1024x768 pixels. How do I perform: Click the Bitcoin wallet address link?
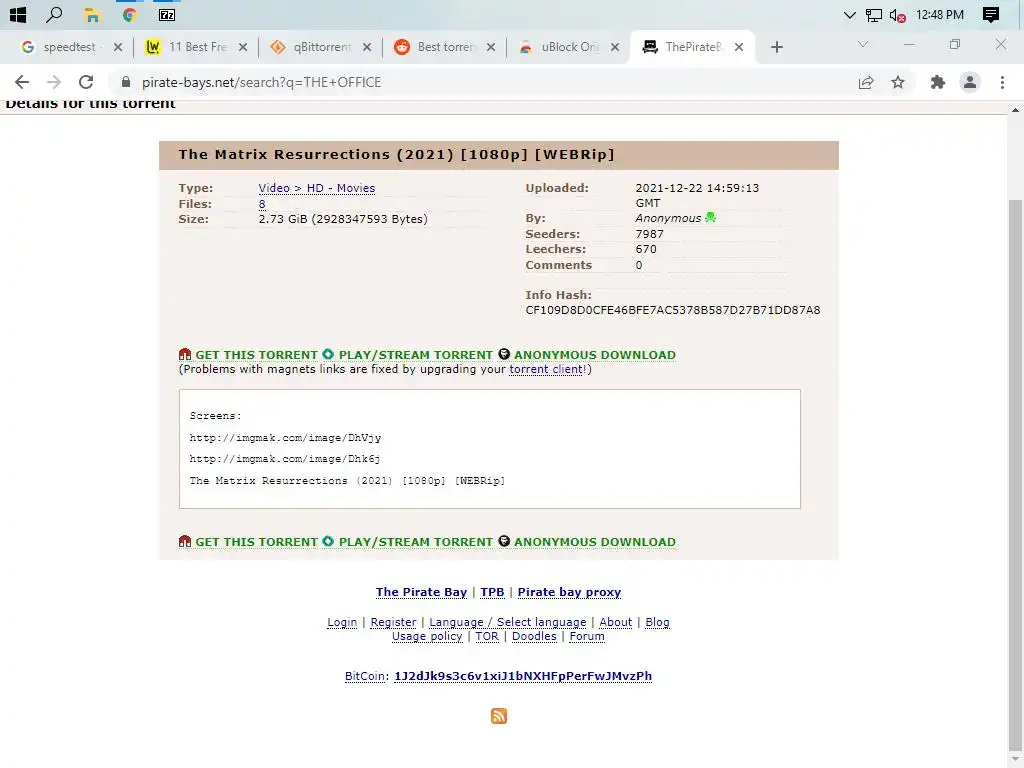click(x=523, y=676)
